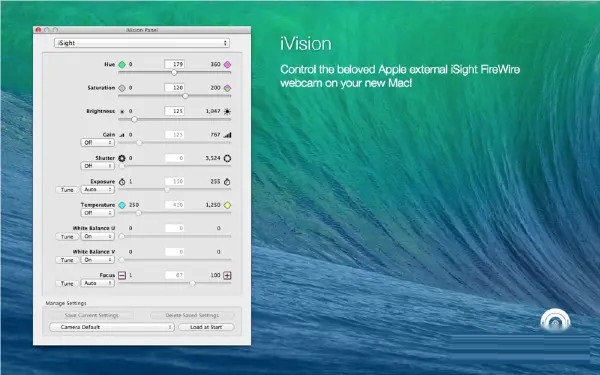Click the Brightness maximum value '1,047'
This screenshot has width=600, height=375.
click(x=213, y=111)
